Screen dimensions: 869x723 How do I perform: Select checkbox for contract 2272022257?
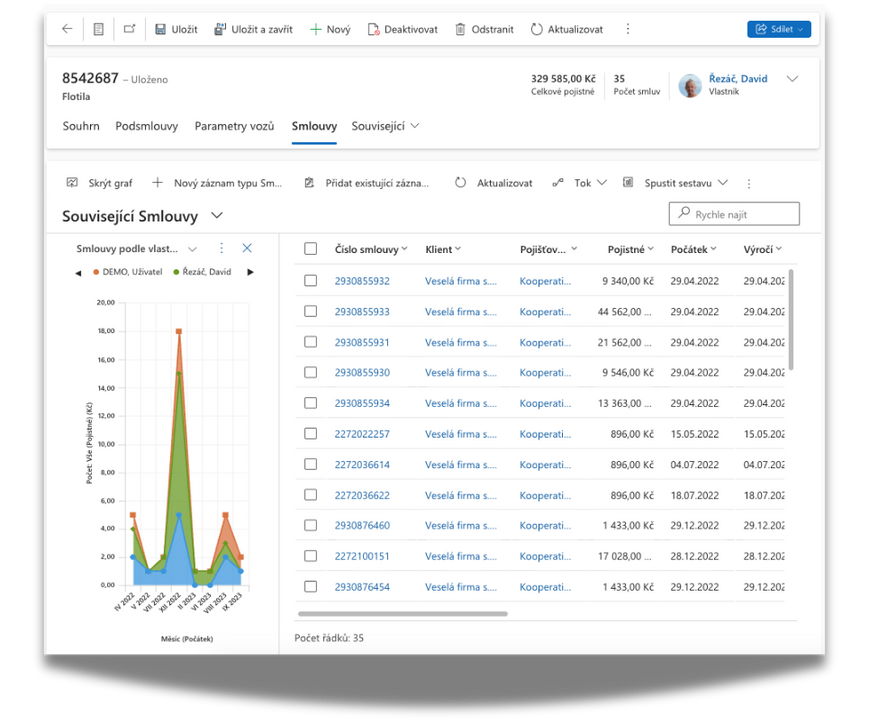[x=311, y=434]
